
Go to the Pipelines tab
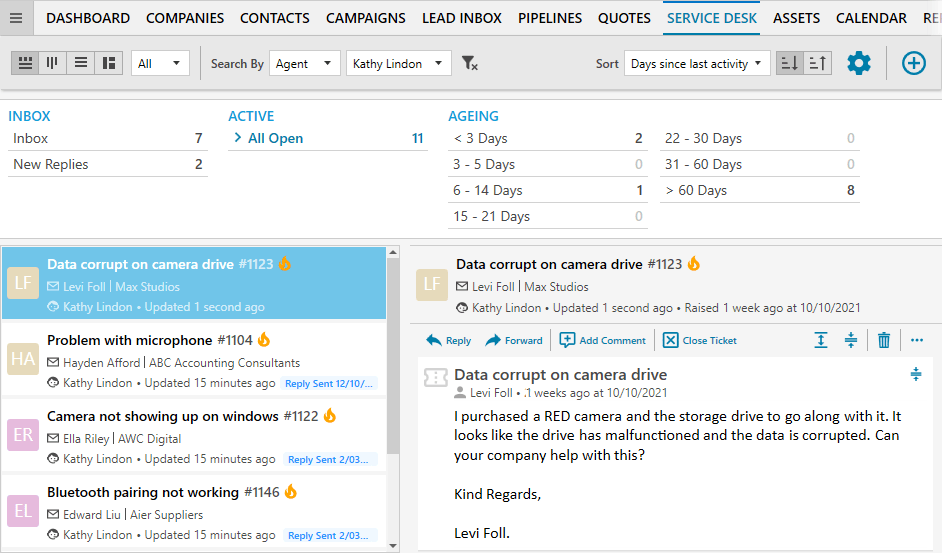[x=550, y=18]
